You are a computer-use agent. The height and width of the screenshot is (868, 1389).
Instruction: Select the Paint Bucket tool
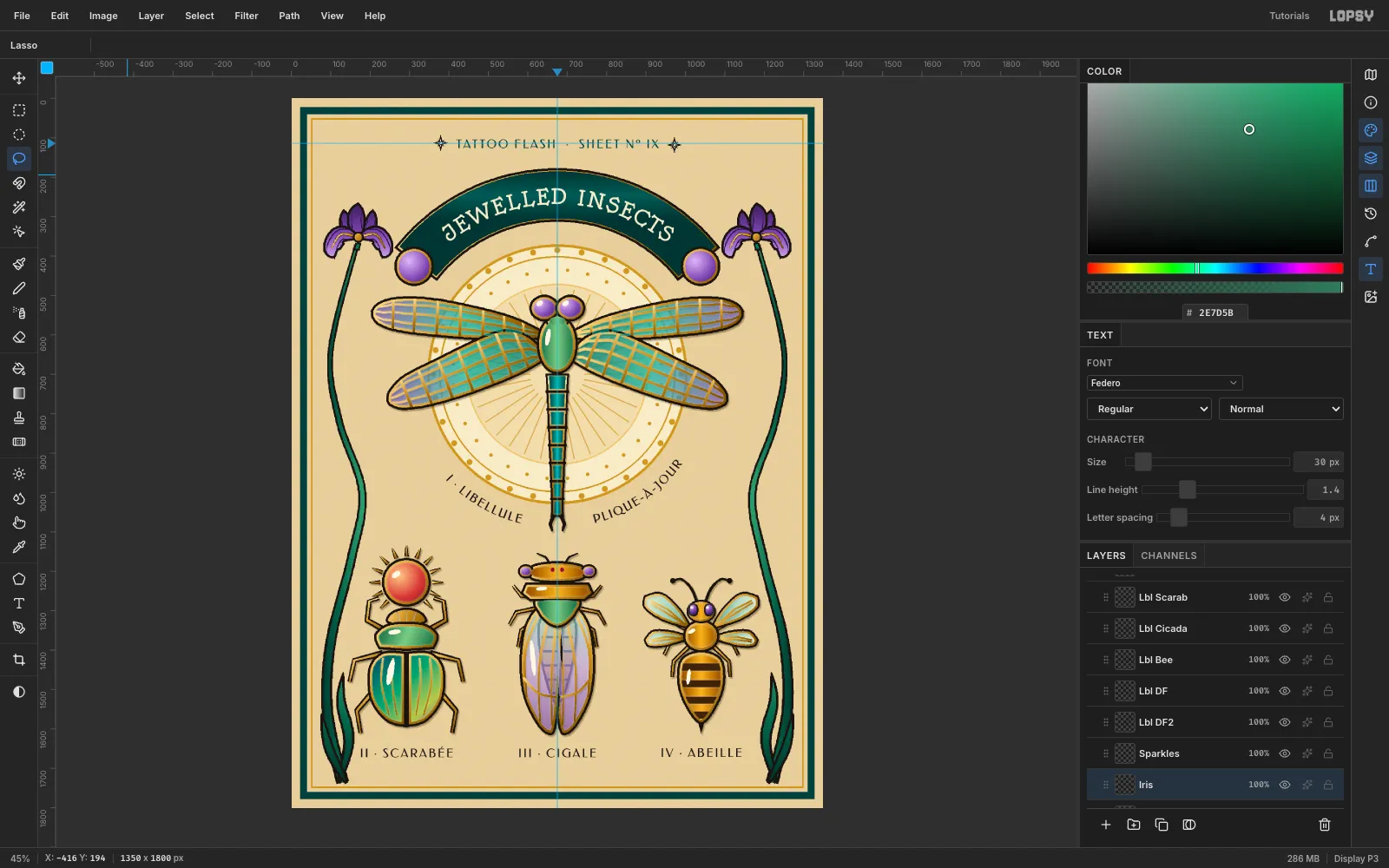click(19, 369)
